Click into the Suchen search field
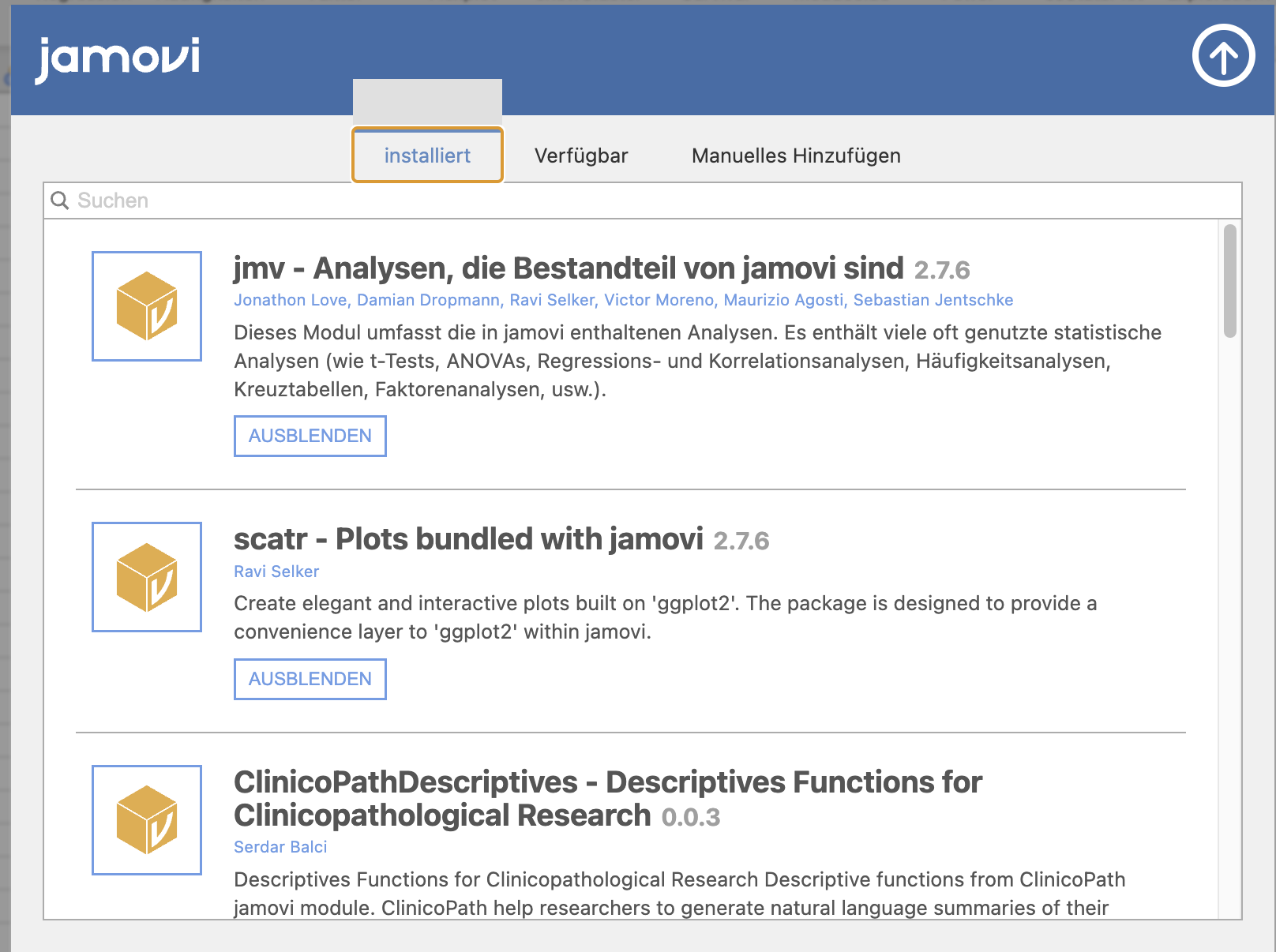This screenshot has width=1276, height=952. pyautogui.click(x=643, y=201)
